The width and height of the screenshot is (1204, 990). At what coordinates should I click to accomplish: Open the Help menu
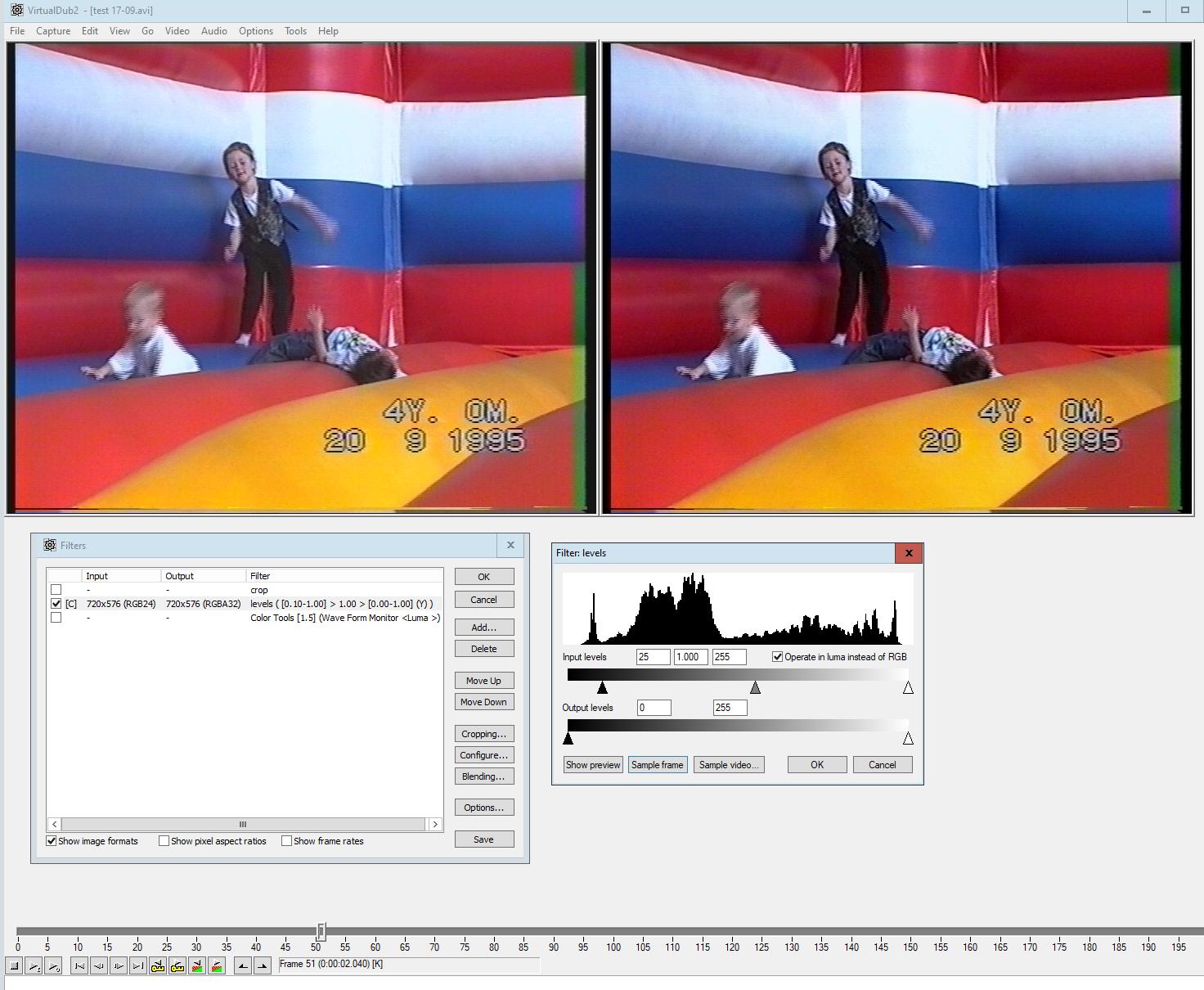(328, 31)
